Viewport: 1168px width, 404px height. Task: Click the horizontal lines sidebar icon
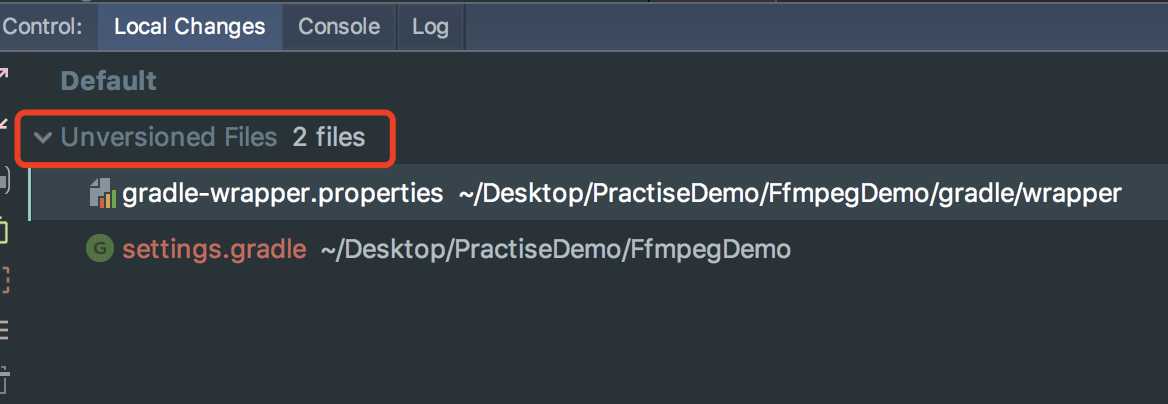point(4,329)
